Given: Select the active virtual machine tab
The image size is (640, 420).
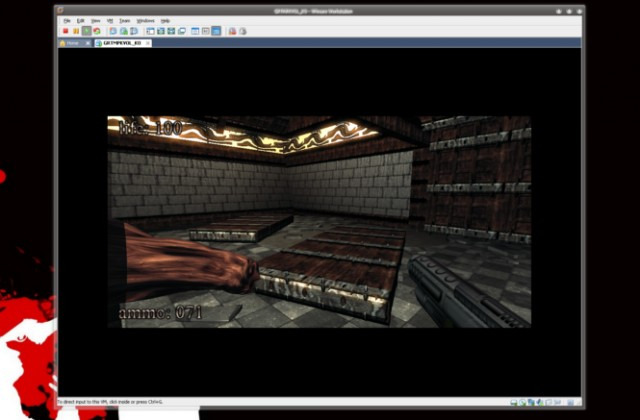Looking at the screenshot, I should [122, 43].
